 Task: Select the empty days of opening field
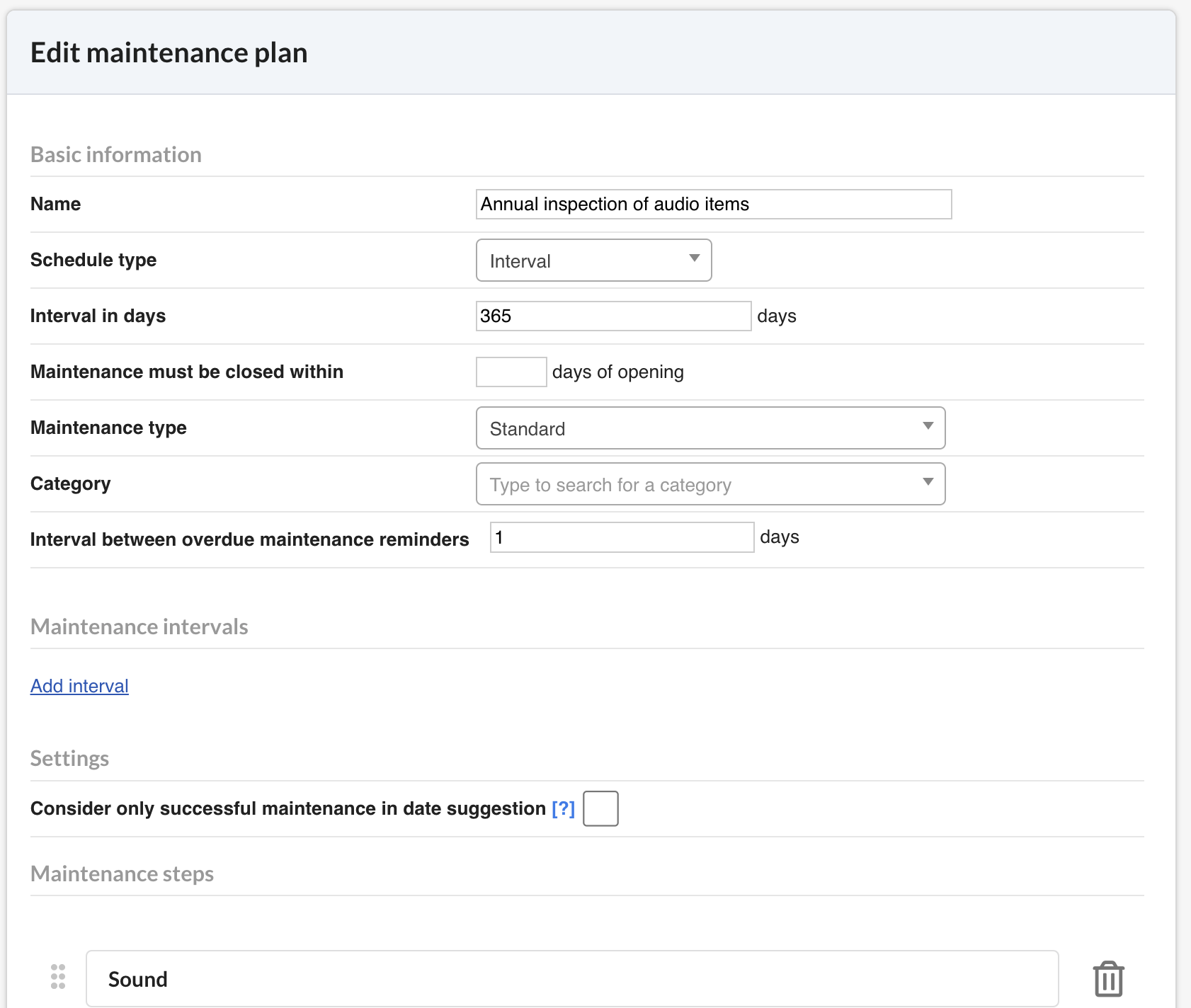point(511,372)
